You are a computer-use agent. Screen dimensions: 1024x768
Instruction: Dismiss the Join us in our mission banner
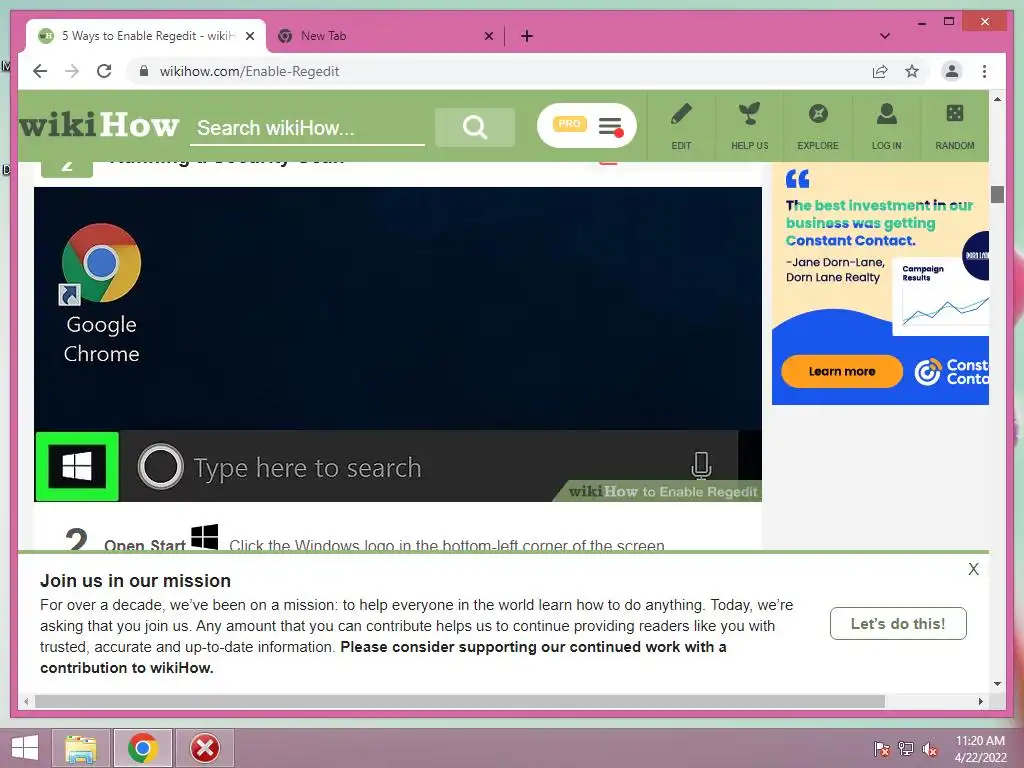click(973, 569)
